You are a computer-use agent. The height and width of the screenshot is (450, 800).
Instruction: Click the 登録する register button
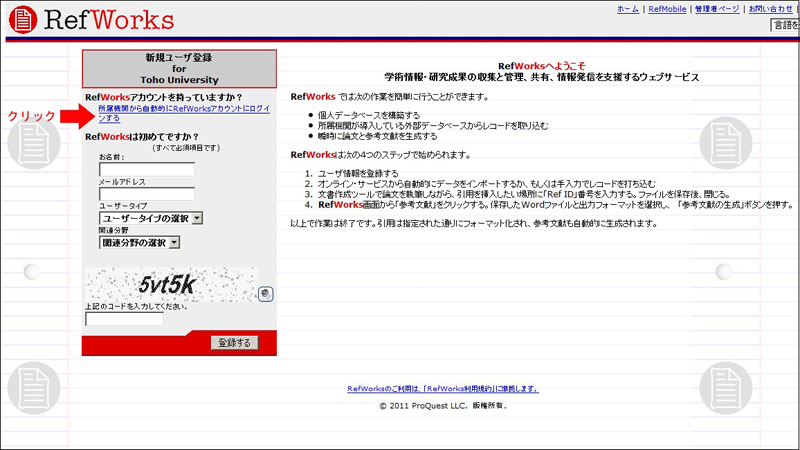click(x=235, y=343)
